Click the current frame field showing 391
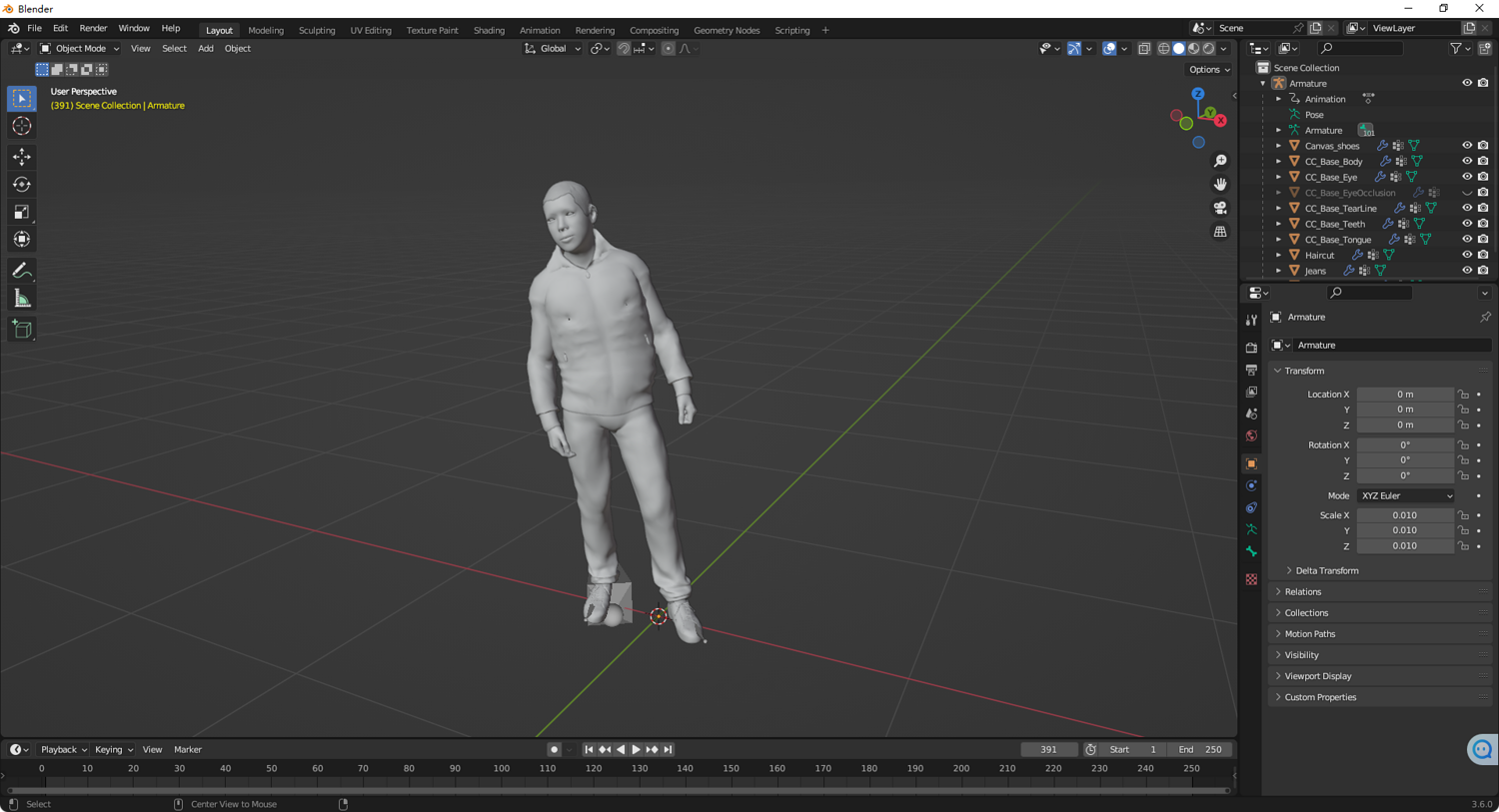 [1048, 749]
